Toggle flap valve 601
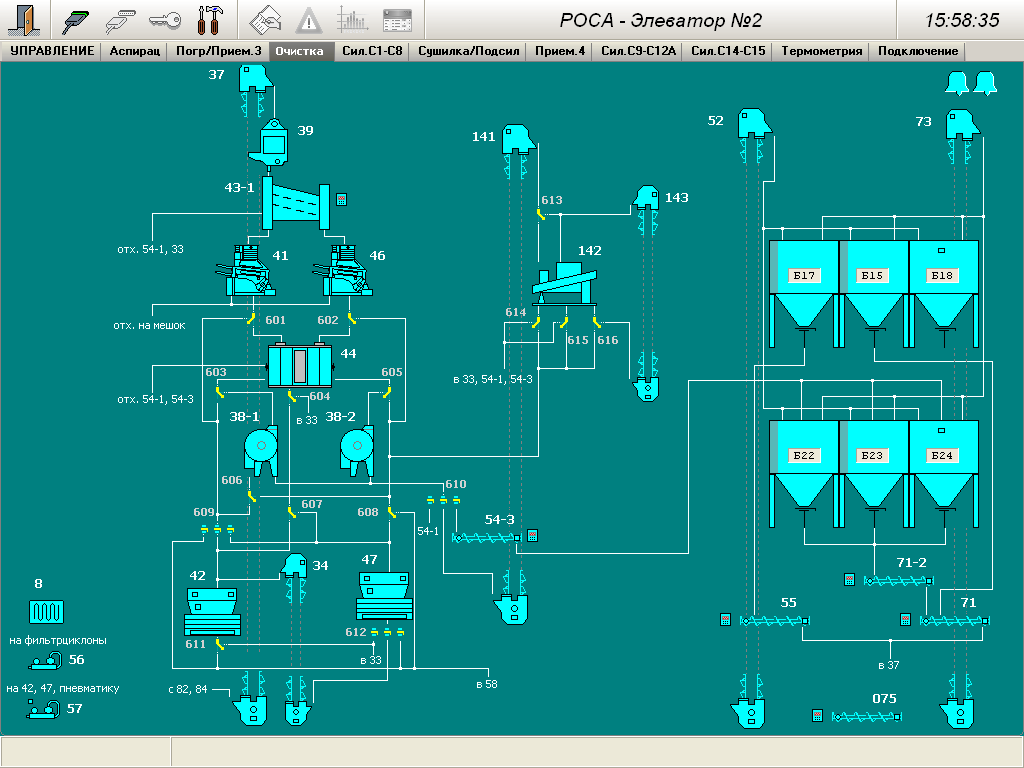 tap(251, 320)
